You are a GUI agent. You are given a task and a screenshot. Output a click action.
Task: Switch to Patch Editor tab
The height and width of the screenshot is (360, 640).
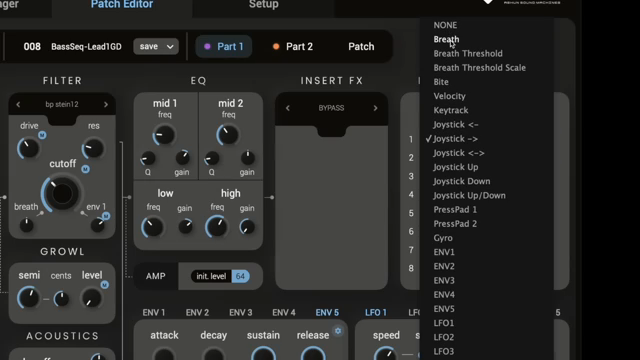point(122,5)
